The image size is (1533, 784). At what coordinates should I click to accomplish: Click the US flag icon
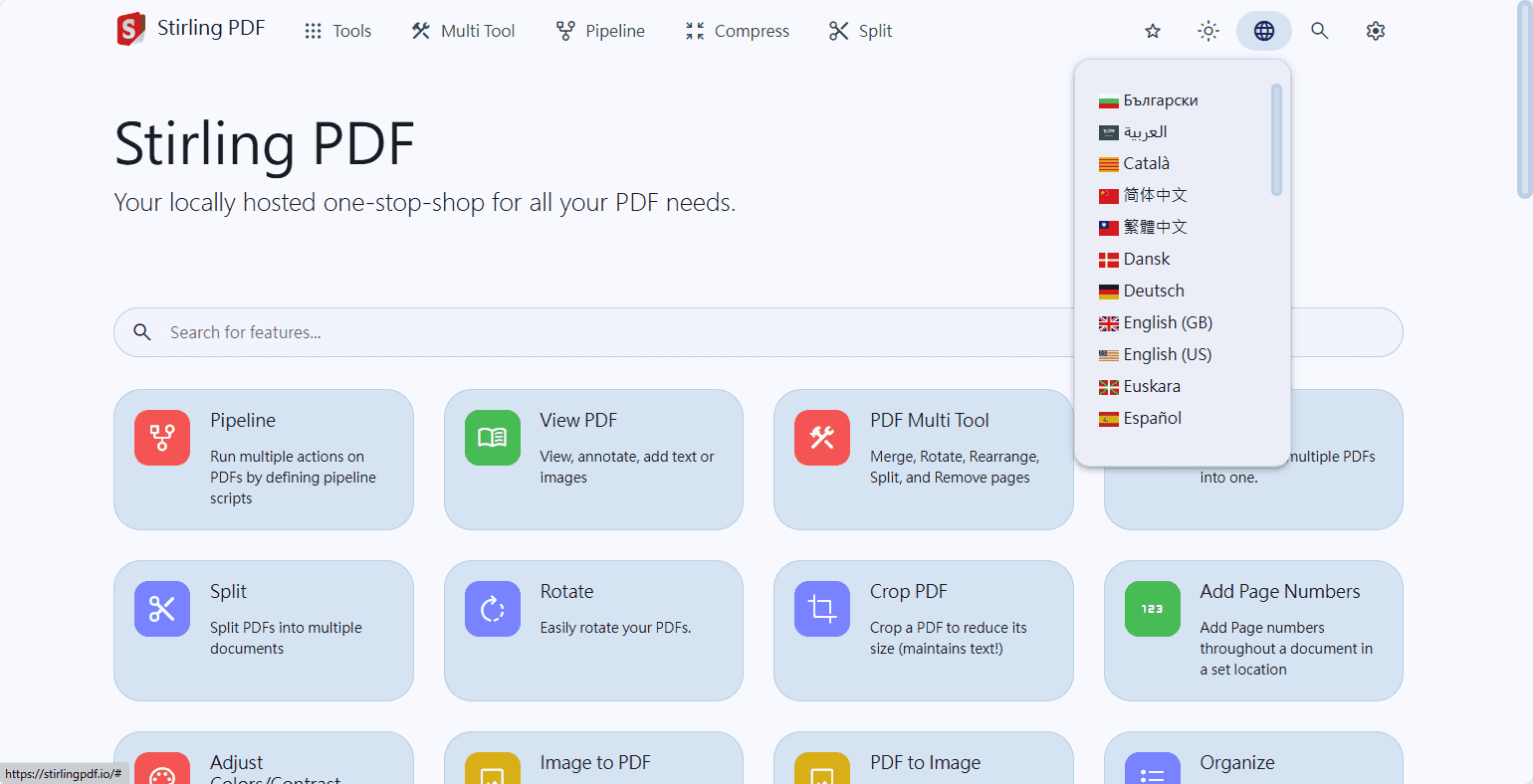(1109, 355)
